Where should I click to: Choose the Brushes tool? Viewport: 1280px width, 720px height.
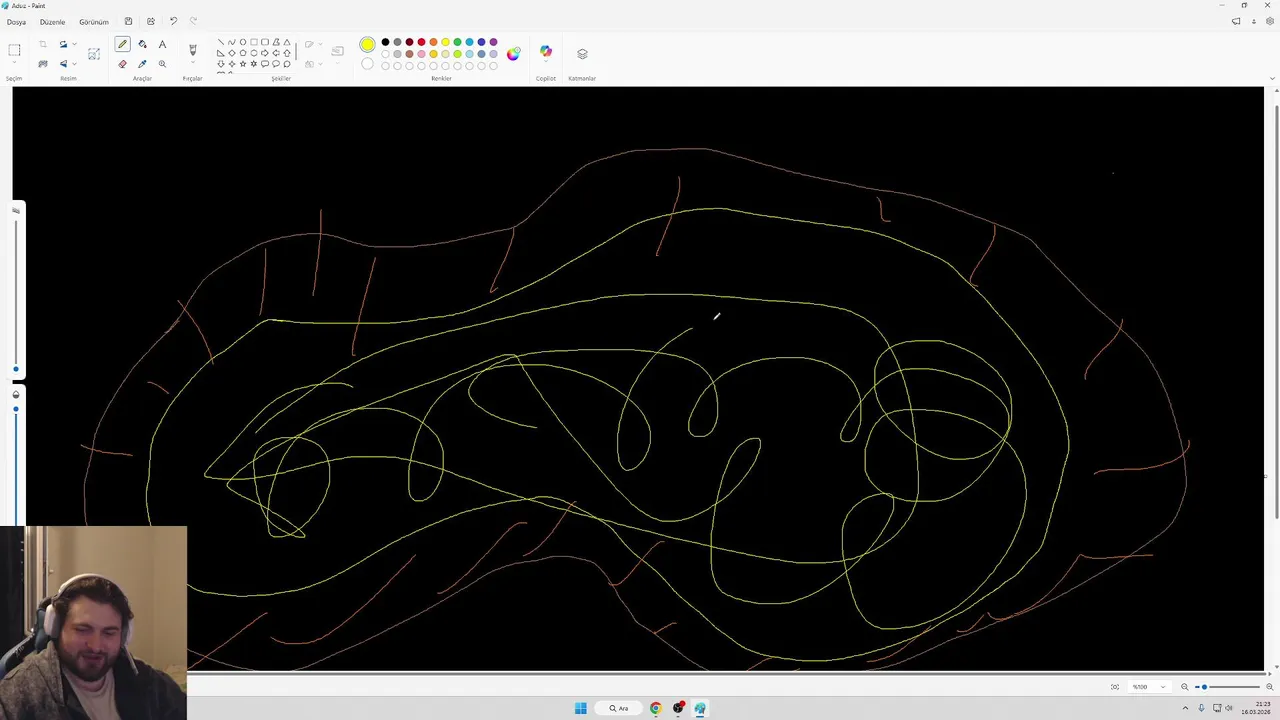[x=193, y=49]
